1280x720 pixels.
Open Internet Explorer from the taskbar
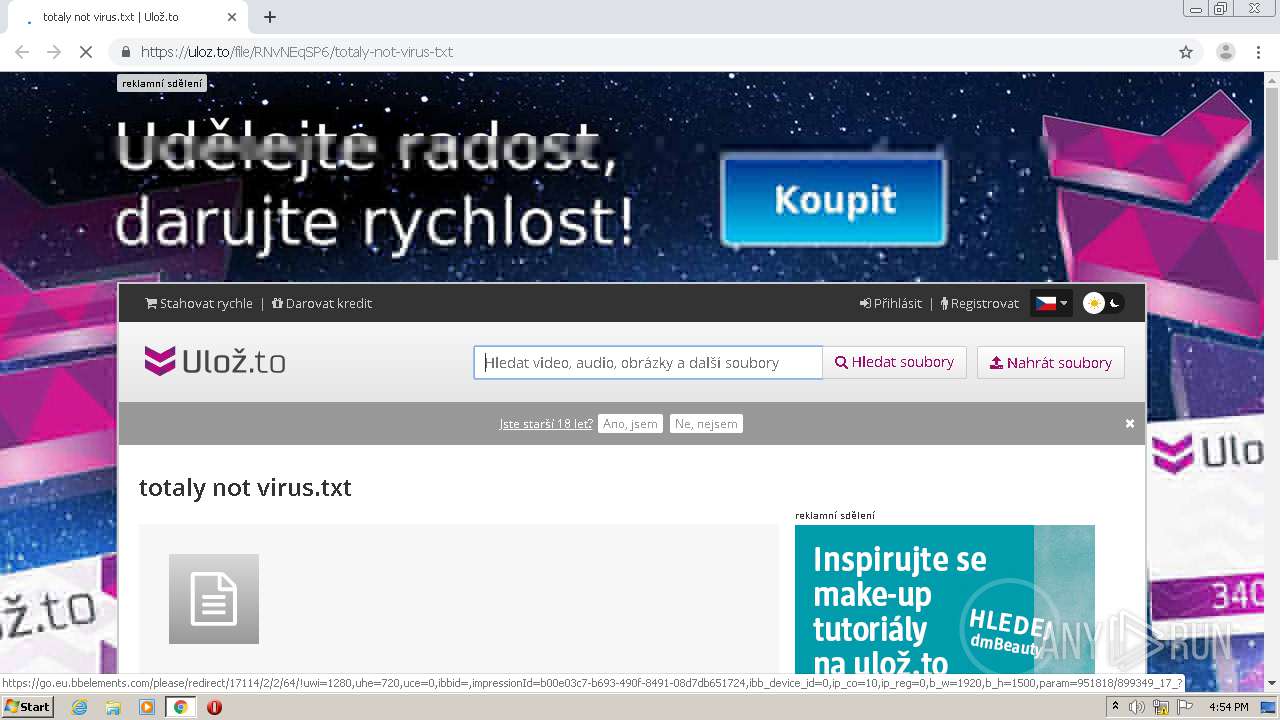[x=79, y=707]
